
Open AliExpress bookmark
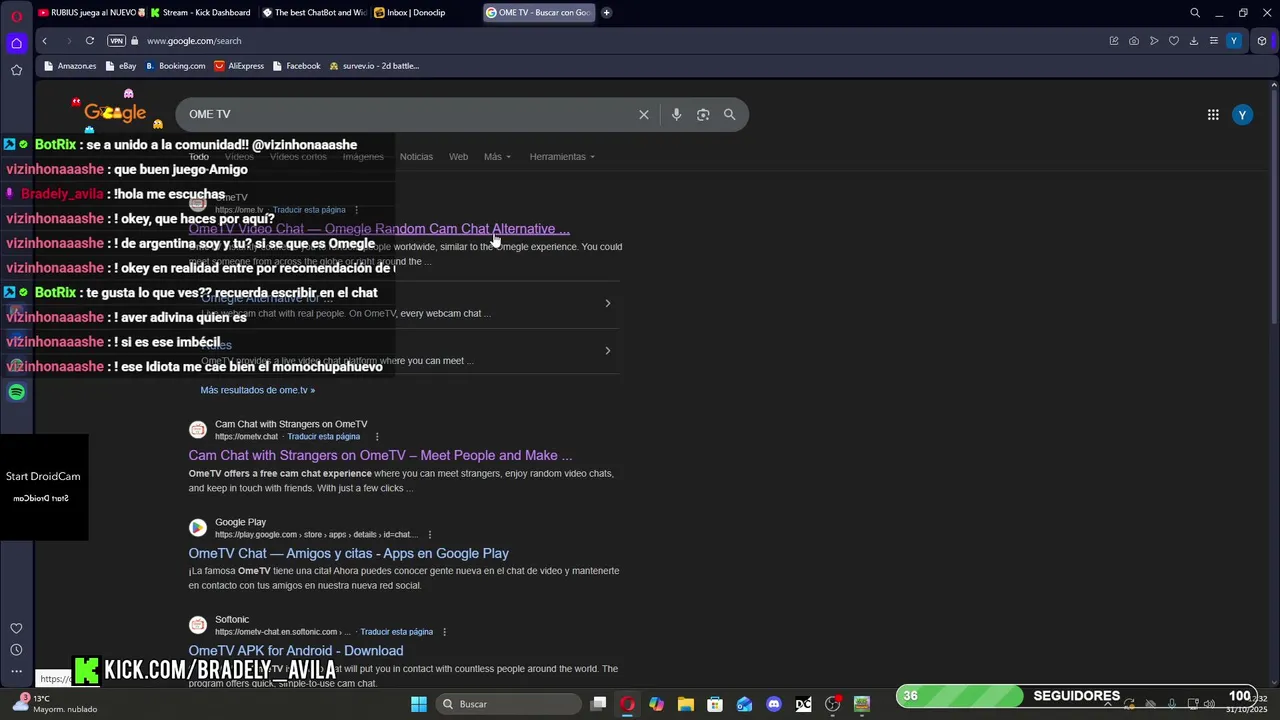pos(239,66)
